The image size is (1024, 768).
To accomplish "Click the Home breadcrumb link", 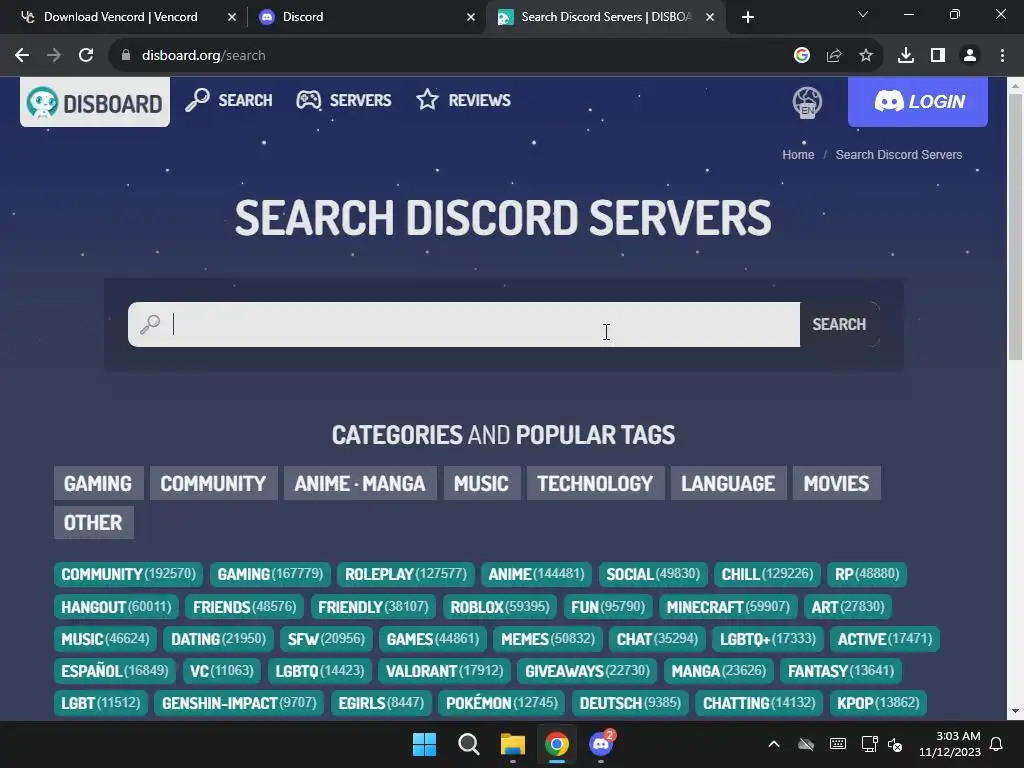I will pyautogui.click(x=798, y=155).
